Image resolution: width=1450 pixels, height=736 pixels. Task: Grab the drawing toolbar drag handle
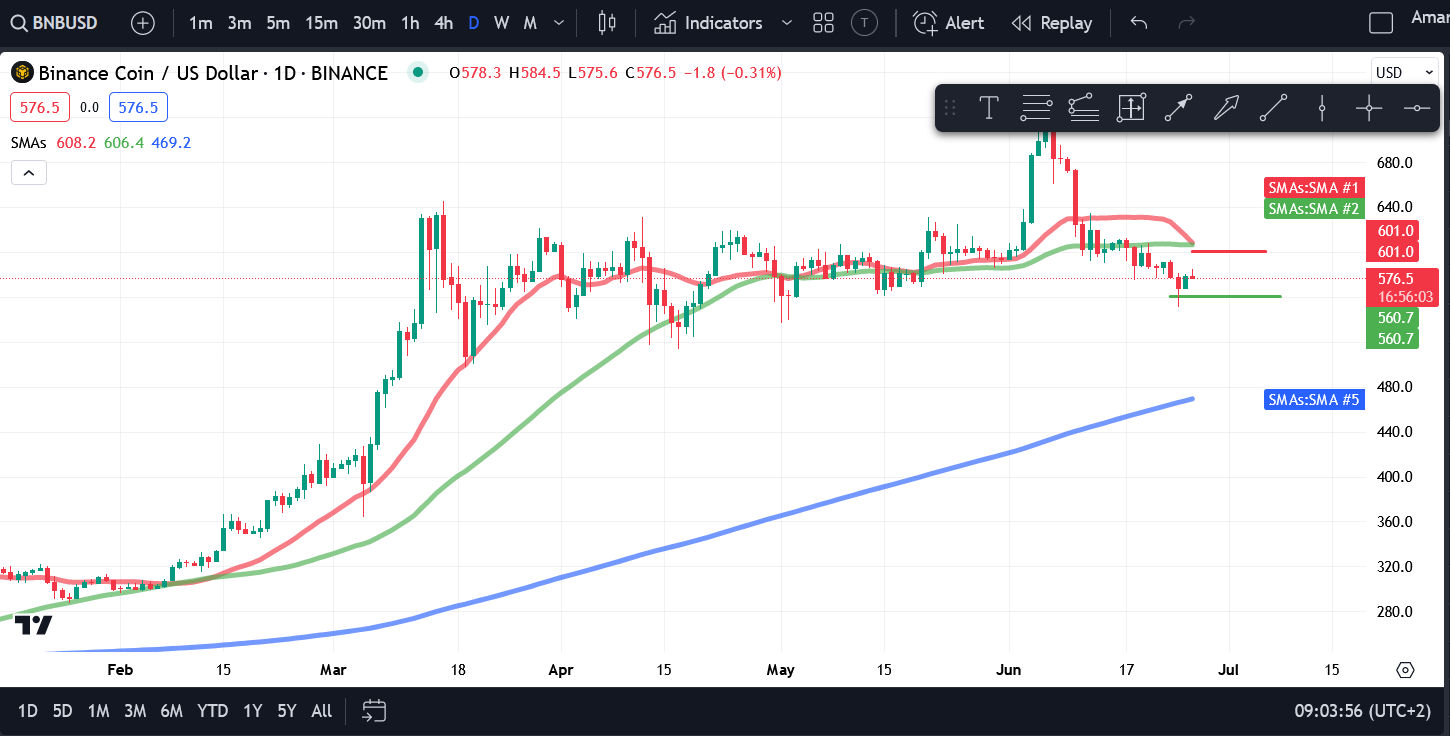pyautogui.click(x=951, y=107)
